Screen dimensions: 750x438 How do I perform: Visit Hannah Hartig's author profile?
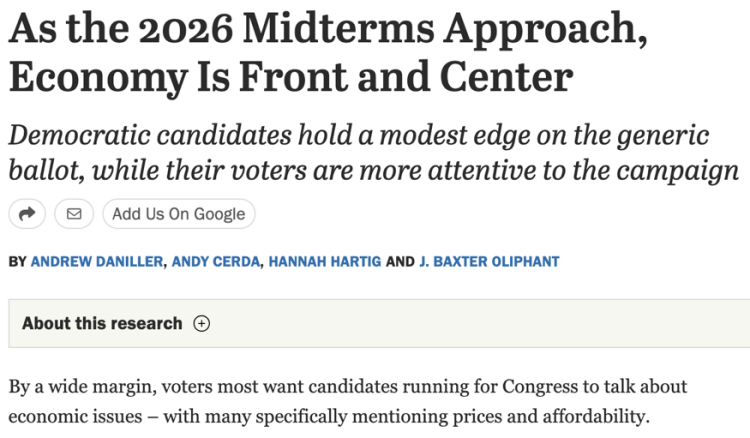pyautogui.click(x=325, y=262)
